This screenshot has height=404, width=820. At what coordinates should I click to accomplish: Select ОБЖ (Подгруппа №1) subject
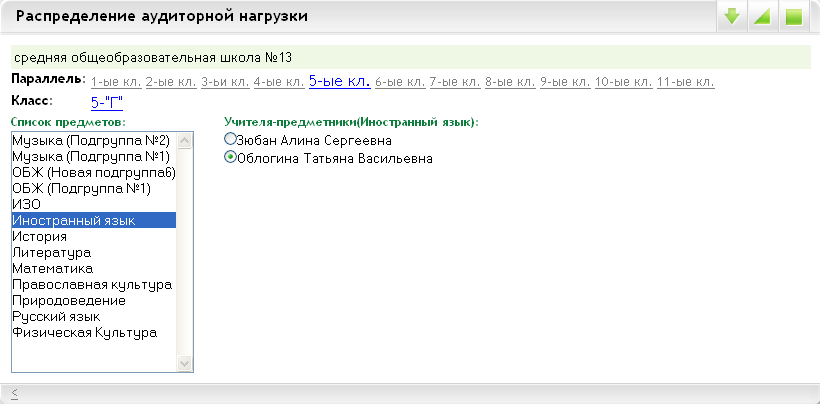pos(94,189)
